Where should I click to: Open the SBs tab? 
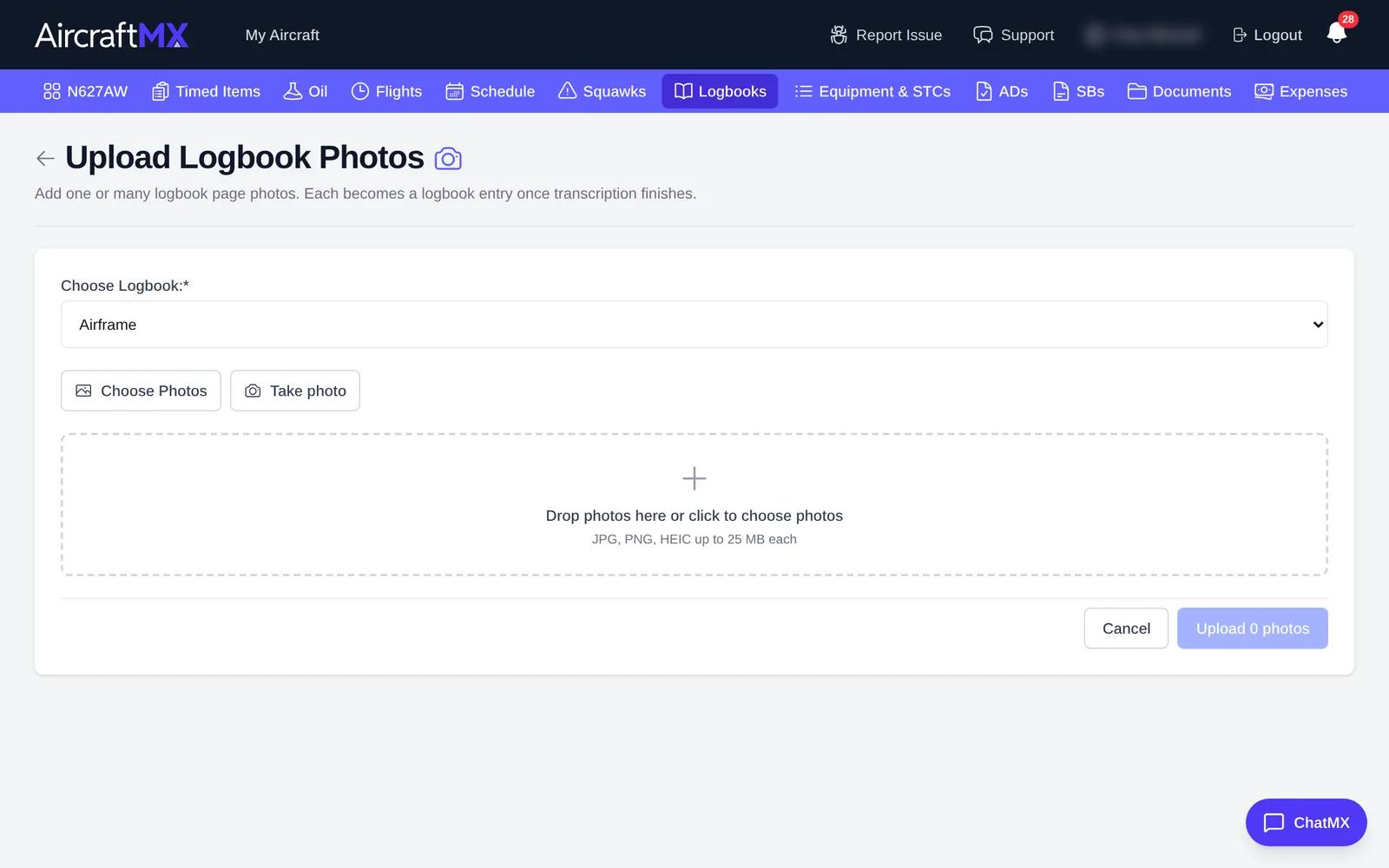(x=1078, y=91)
